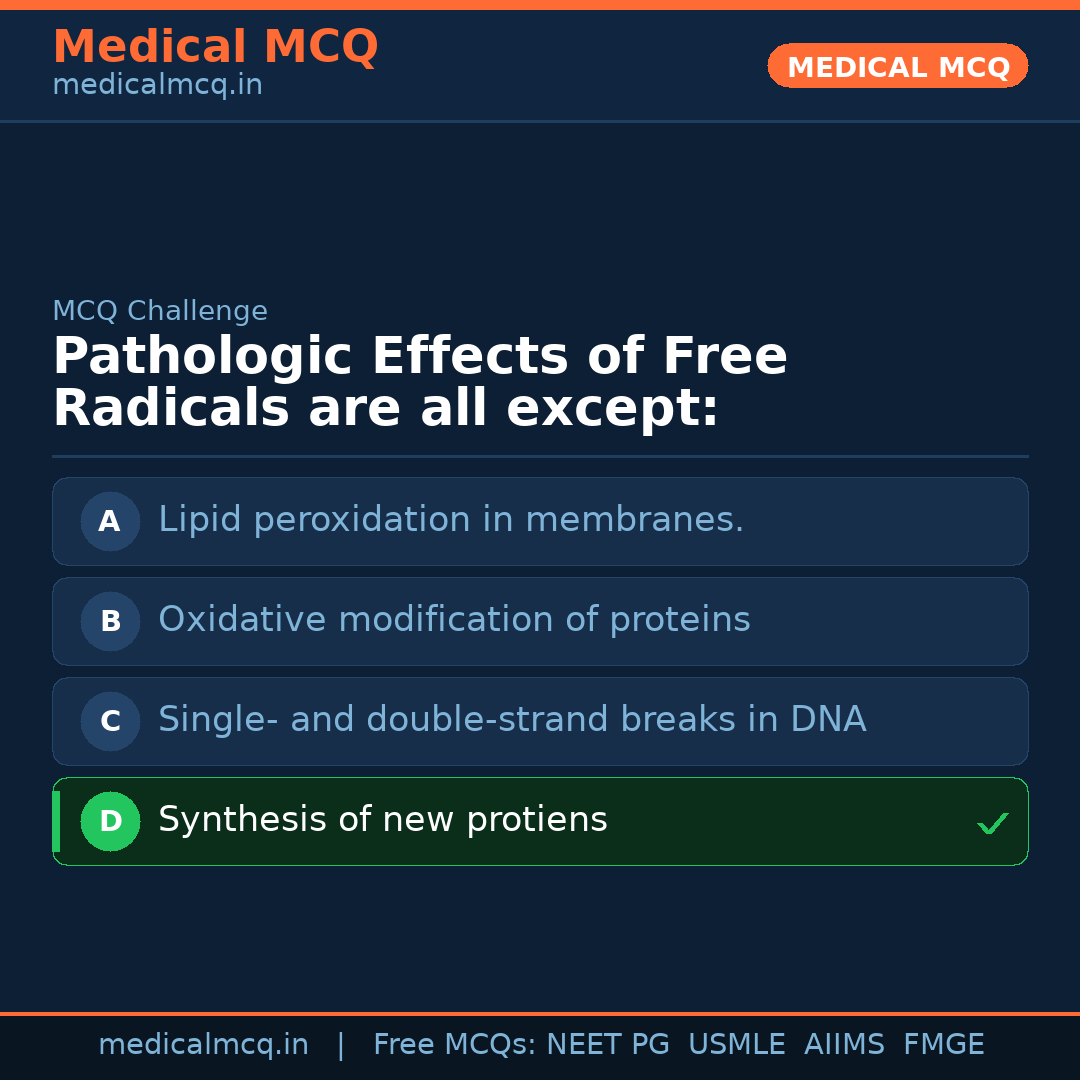This screenshot has width=1080, height=1080.
Task: Click 'Free MCQs:' in the footer
Action: tap(455, 1045)
